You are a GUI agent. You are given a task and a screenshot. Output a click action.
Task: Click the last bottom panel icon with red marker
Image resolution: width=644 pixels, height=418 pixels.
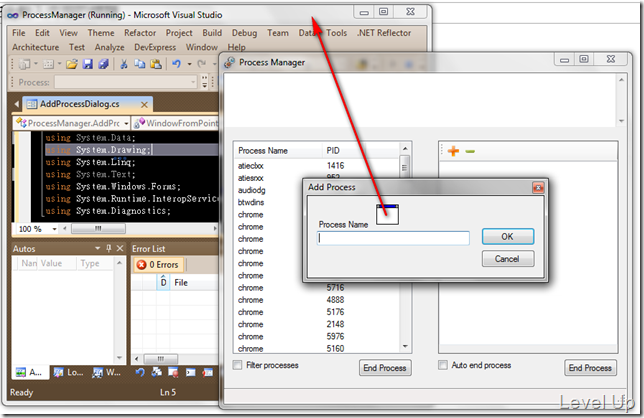pos(207,372)
